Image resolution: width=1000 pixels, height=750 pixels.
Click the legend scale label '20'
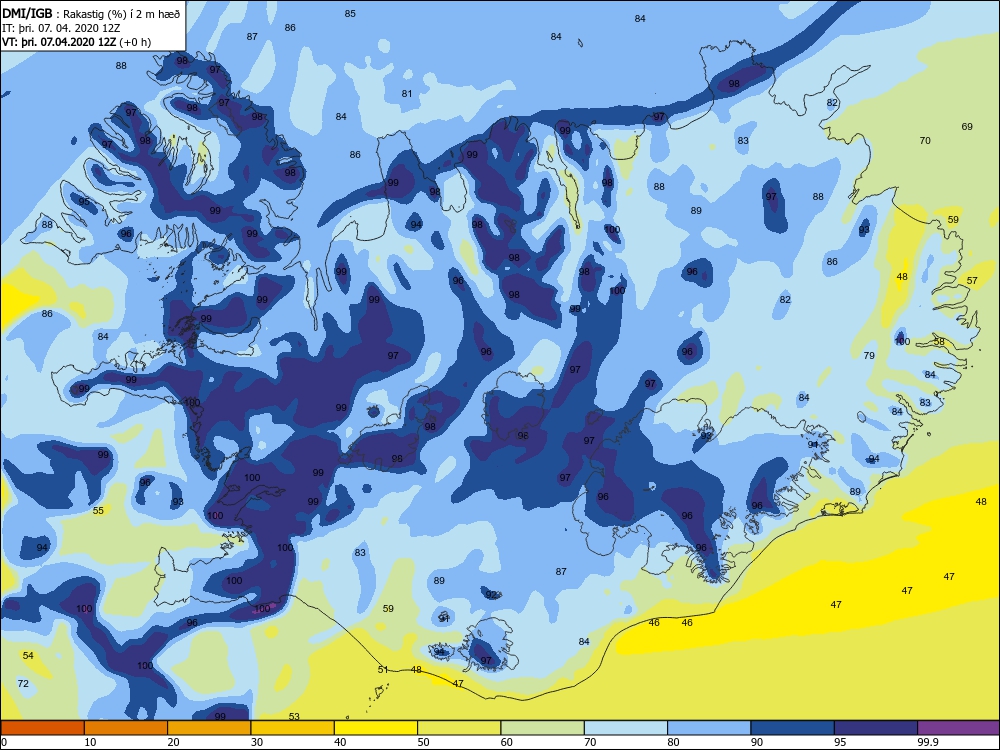pyautogui.click(x=173, y=742)
